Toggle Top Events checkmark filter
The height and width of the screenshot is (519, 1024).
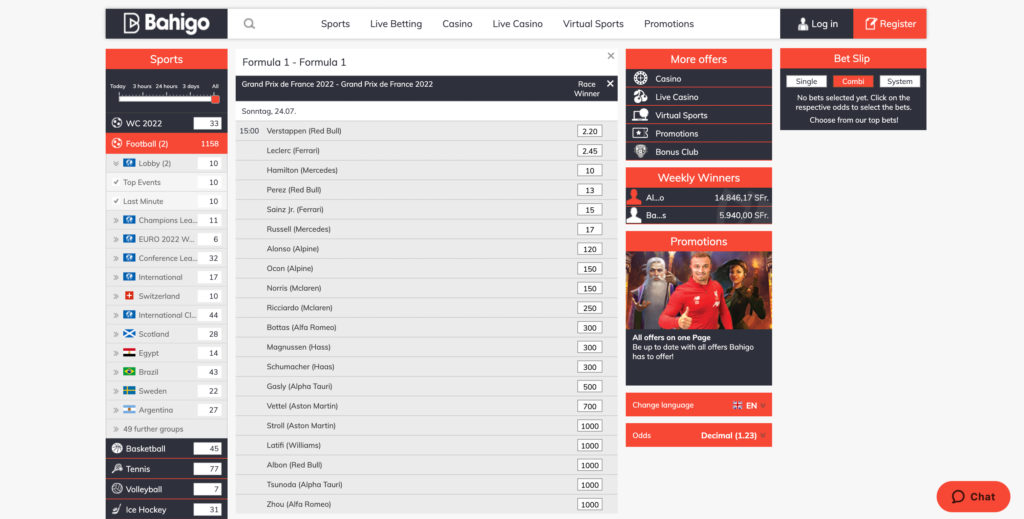116,182
